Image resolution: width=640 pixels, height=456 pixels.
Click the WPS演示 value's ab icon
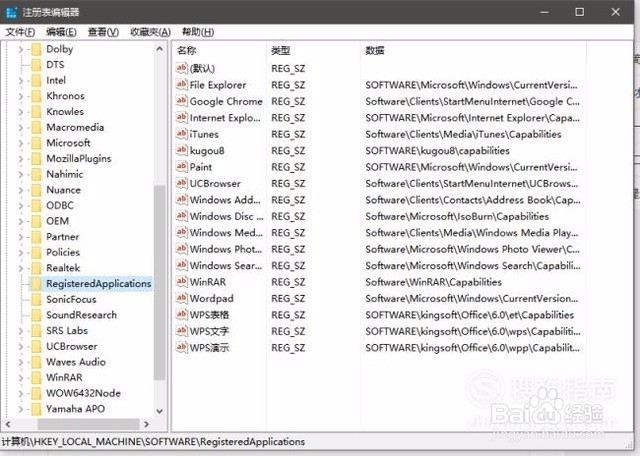pos(182,347)
